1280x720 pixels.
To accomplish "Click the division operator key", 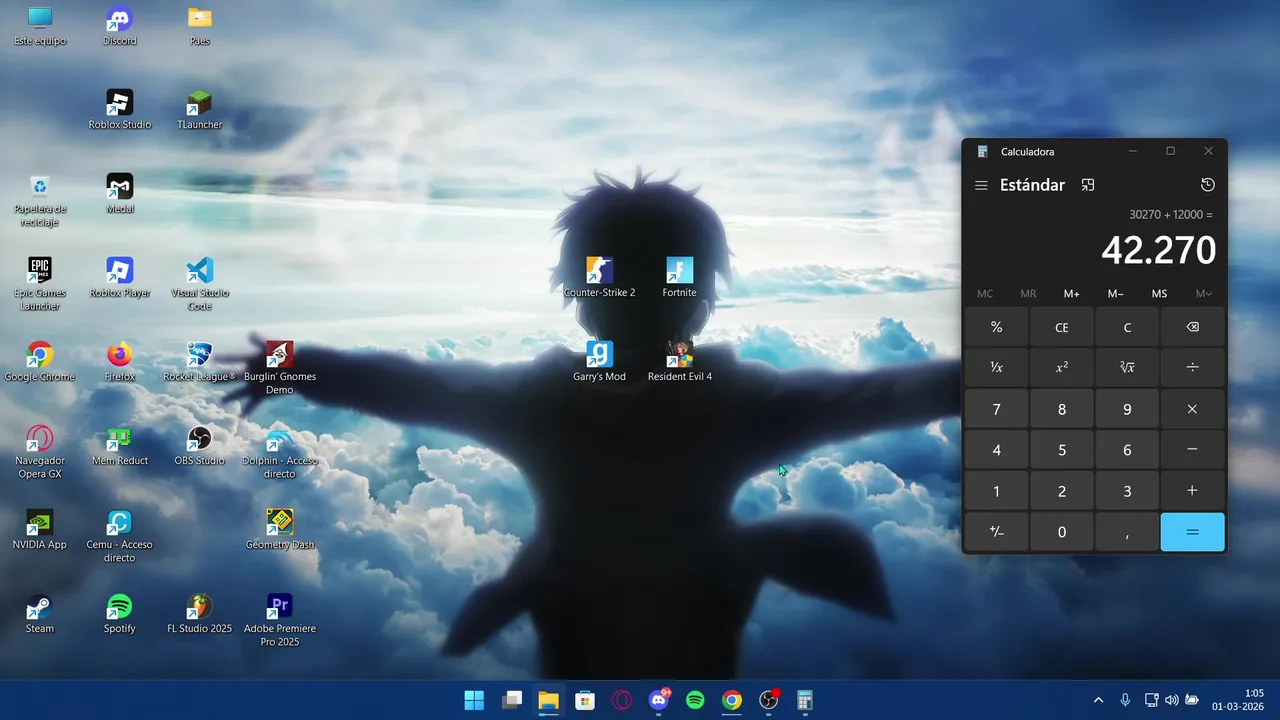I will point(1192,368).
